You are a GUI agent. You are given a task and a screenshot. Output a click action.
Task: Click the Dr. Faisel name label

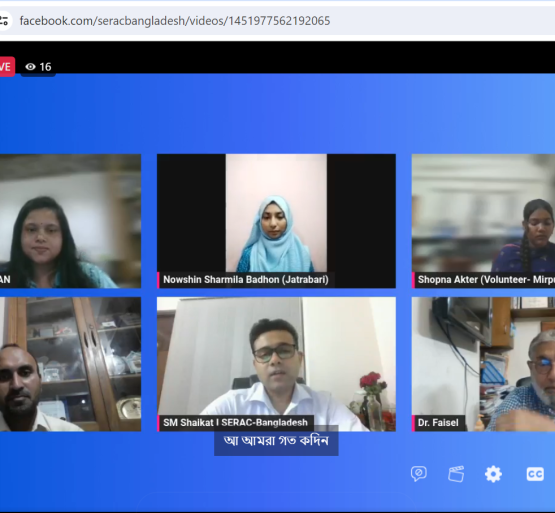[438, 423]
